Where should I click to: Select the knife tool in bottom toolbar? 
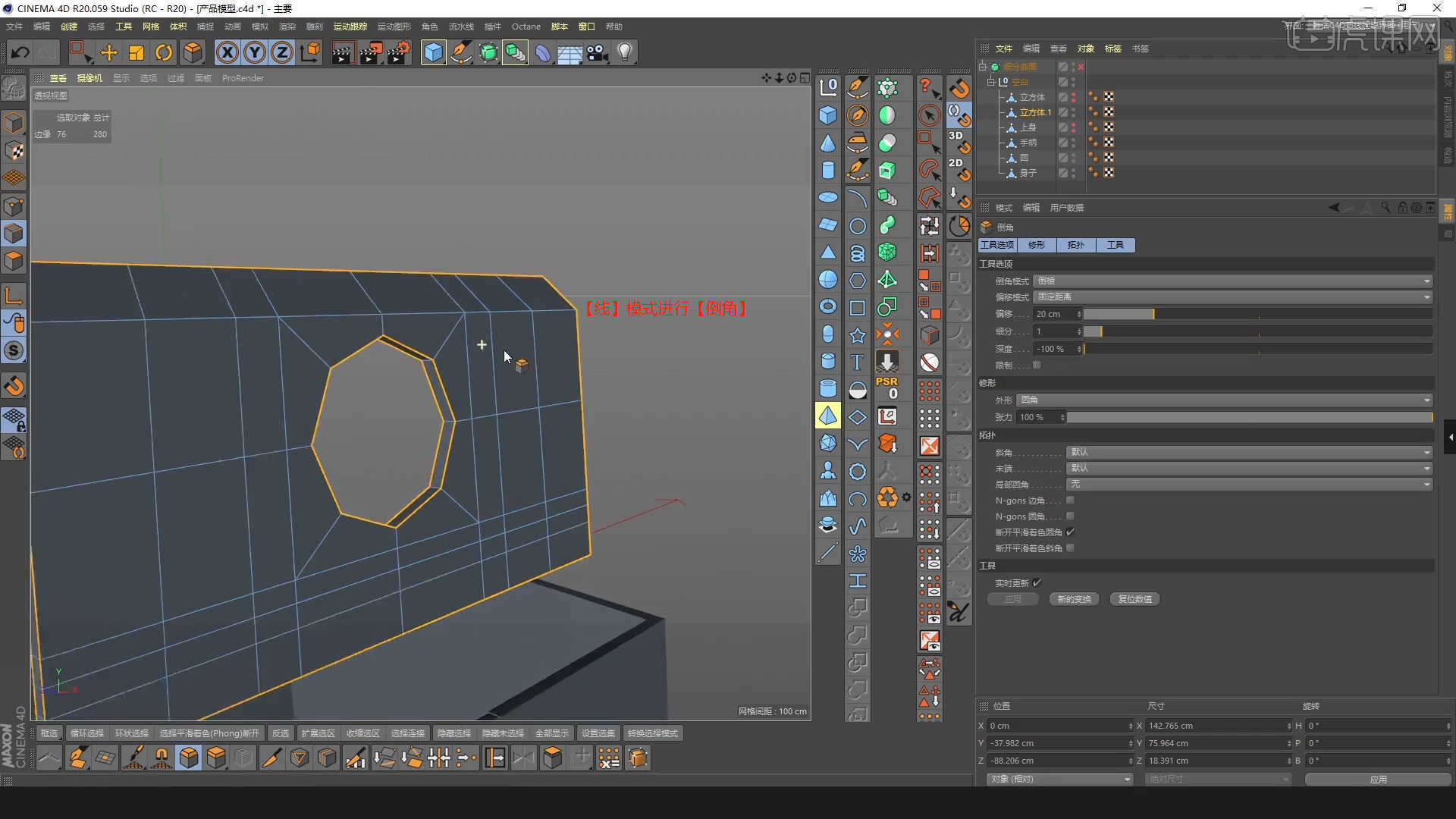272,758
